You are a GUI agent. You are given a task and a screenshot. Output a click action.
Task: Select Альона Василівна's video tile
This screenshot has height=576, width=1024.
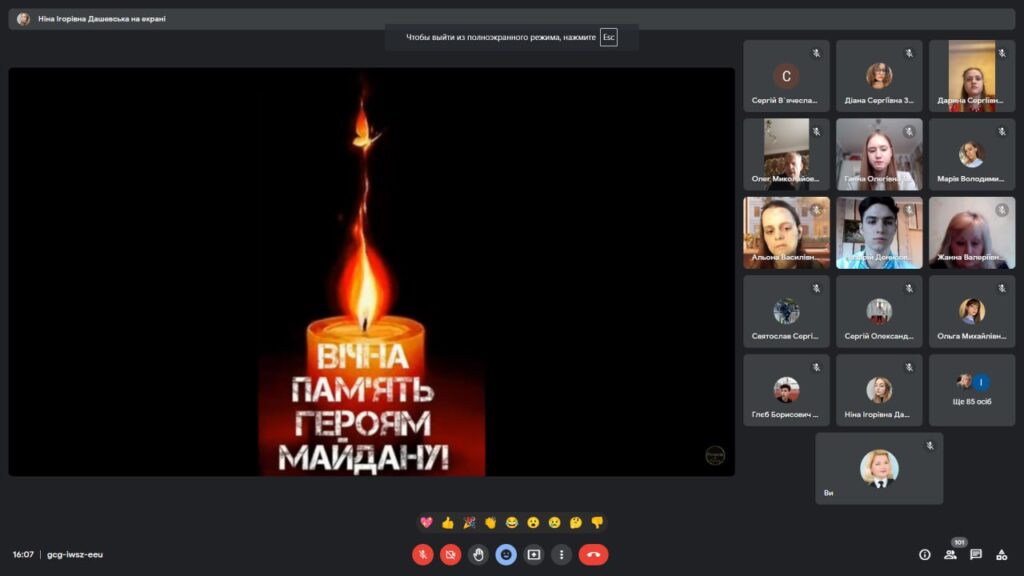(x=786, y=232)
